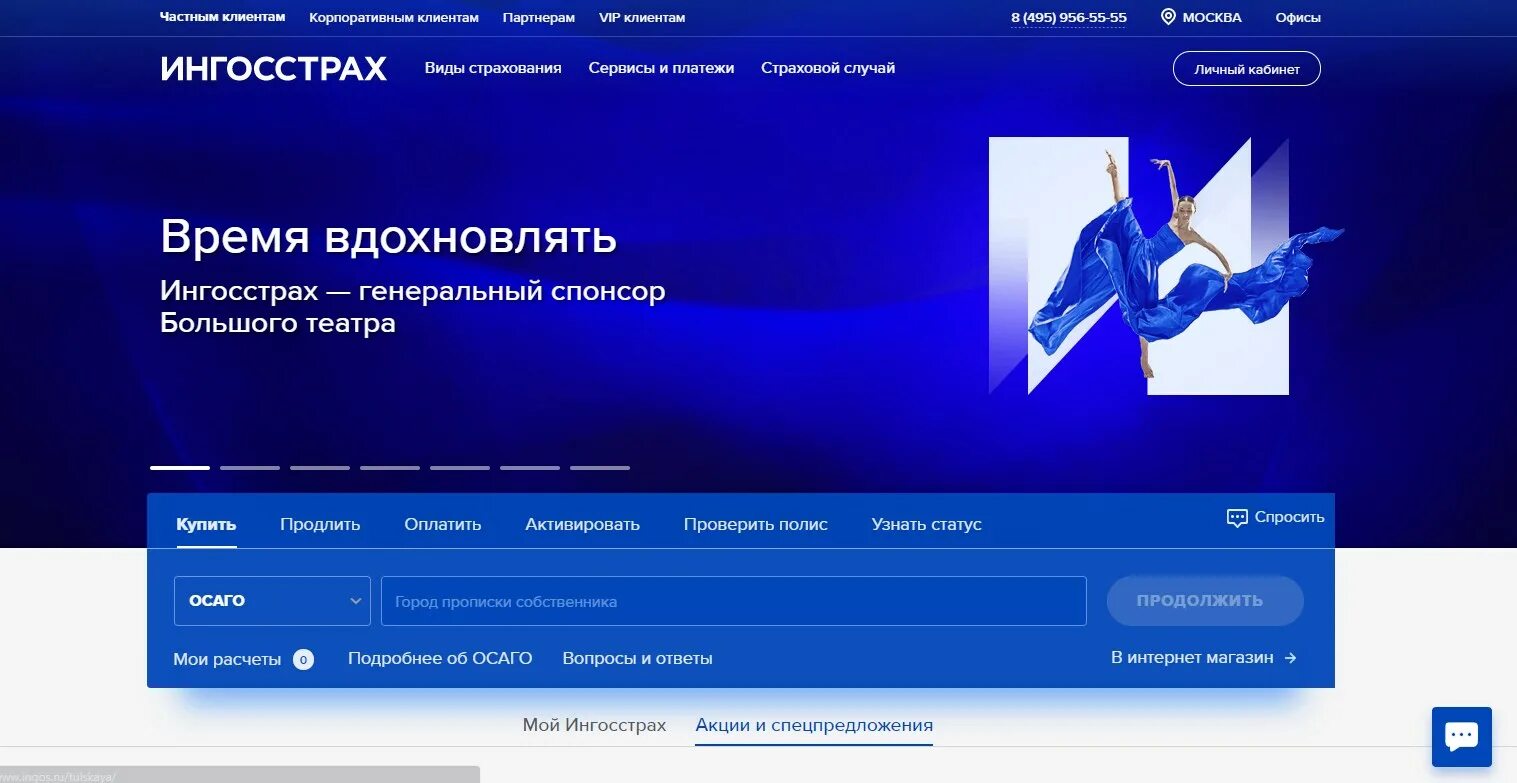Viewport: 1517px width, 783px height.
Task: Click the phone number 8 (495) 956-55-55
Action: 1069,17
